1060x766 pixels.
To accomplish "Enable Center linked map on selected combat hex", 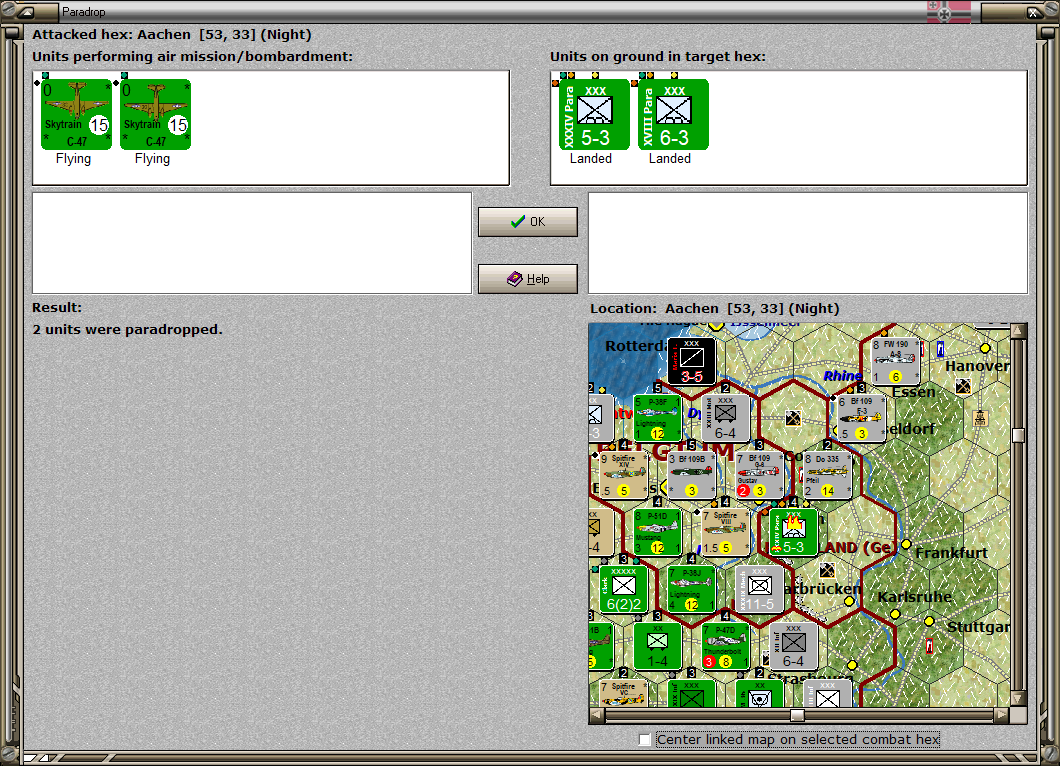I will [645, 740].
